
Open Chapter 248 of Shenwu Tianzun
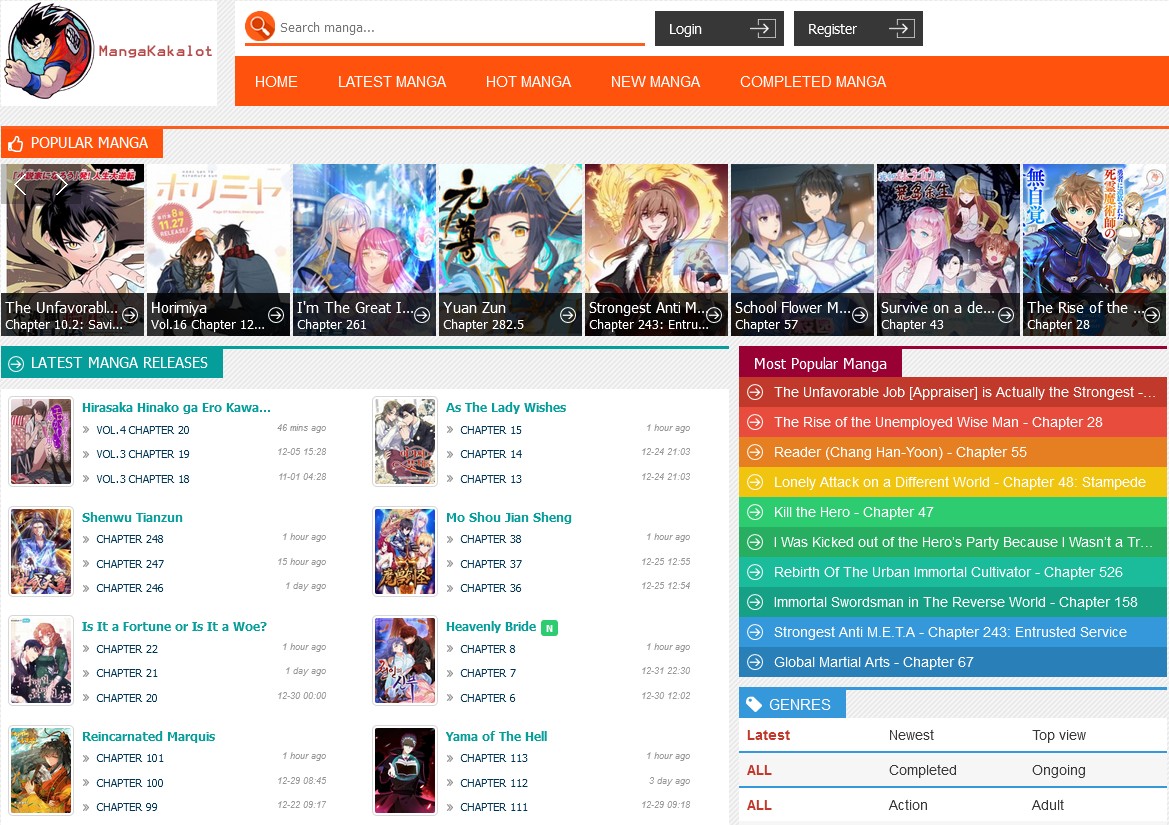(x=130, y=539)
